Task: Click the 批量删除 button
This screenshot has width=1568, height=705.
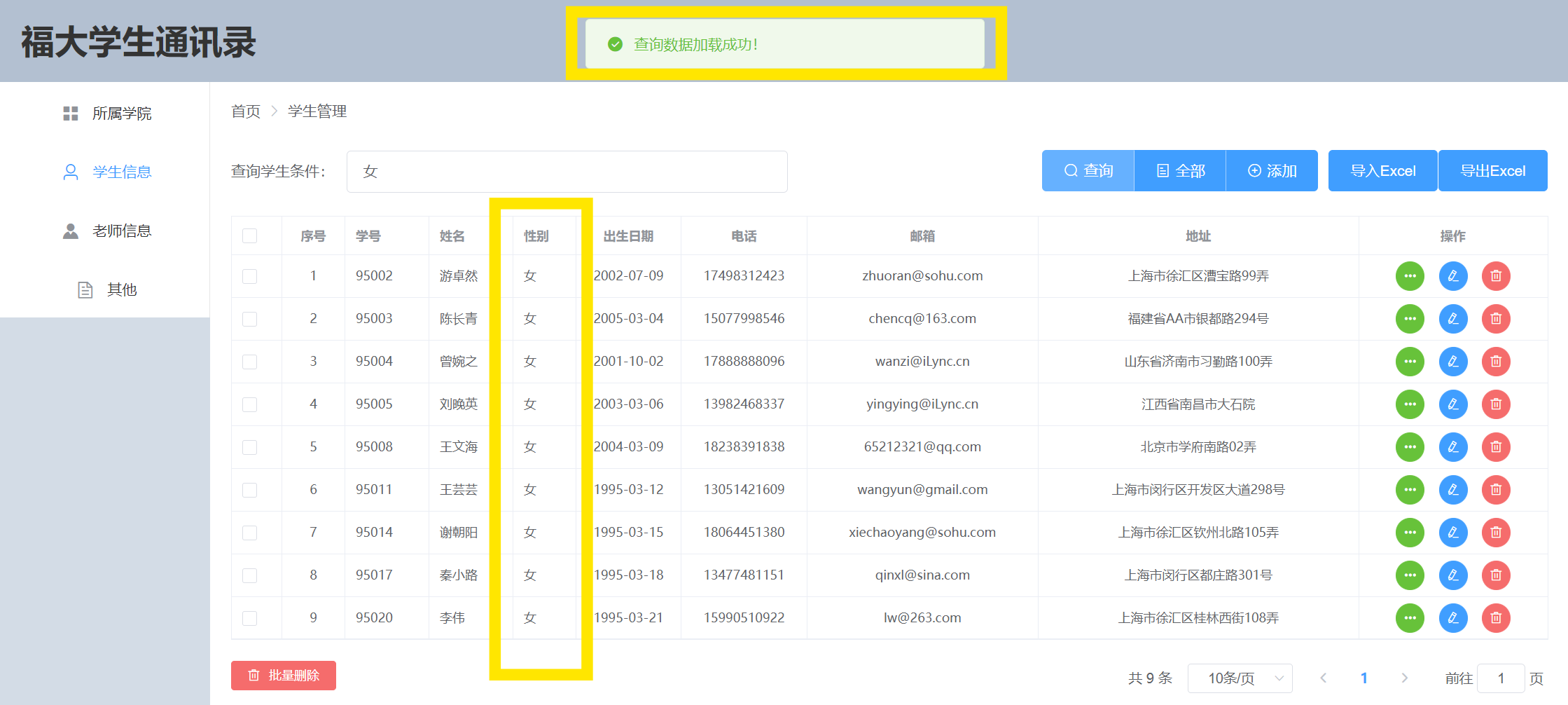Action: (284, 676)
